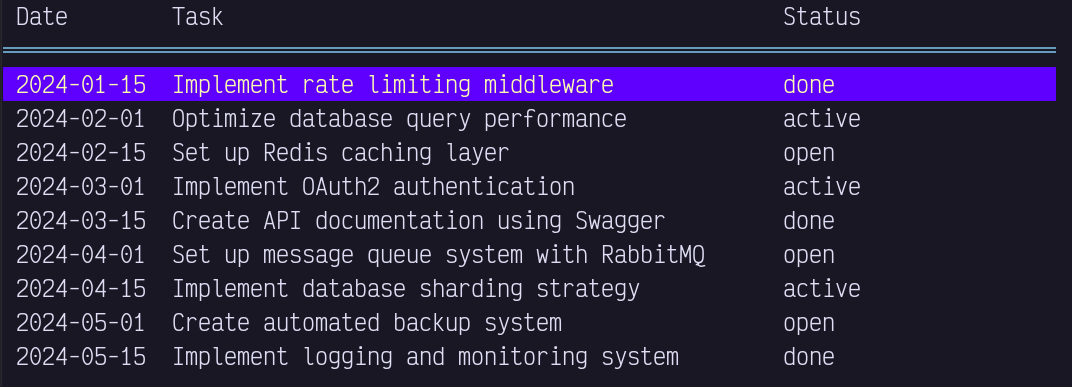The height and width of the screenshot is (387, 1072).
Task: Click the date 2024-05-15
Action: click(x=81, y=357)
